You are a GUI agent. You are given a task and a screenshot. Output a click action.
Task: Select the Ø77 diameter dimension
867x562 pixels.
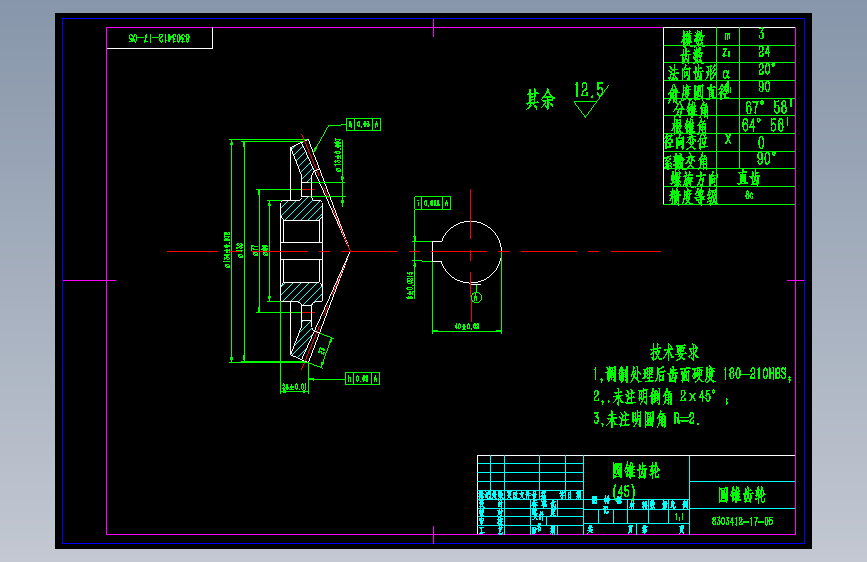(255, 250)
